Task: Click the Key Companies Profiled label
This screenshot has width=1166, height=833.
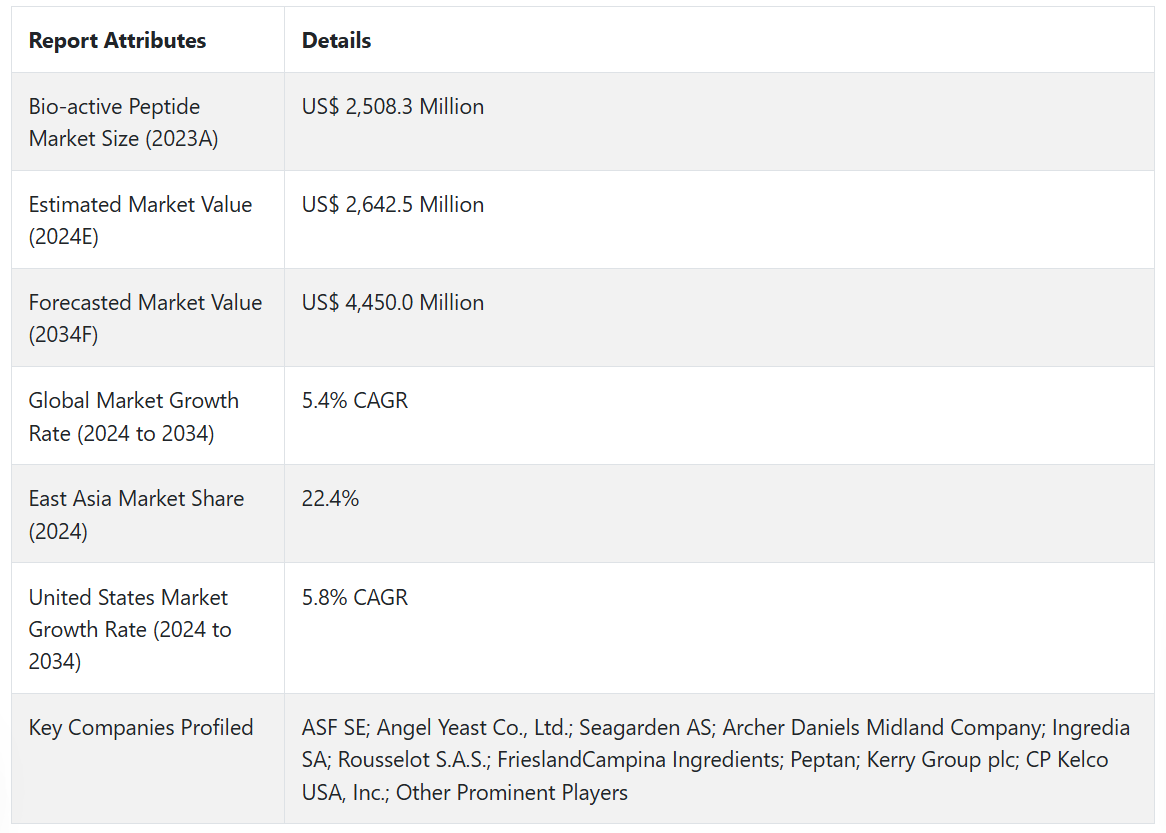Action: click(x=141, y=727)
